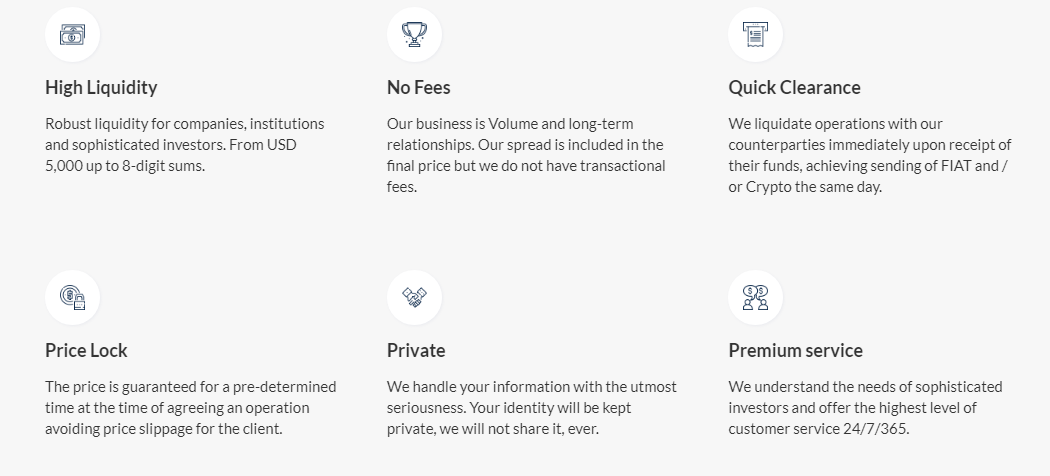Image resolution: width=1050 pixels, height=476 pixels.
Task: Click the receipt machine icon above Quick Clearance
Action: [755, 35]
